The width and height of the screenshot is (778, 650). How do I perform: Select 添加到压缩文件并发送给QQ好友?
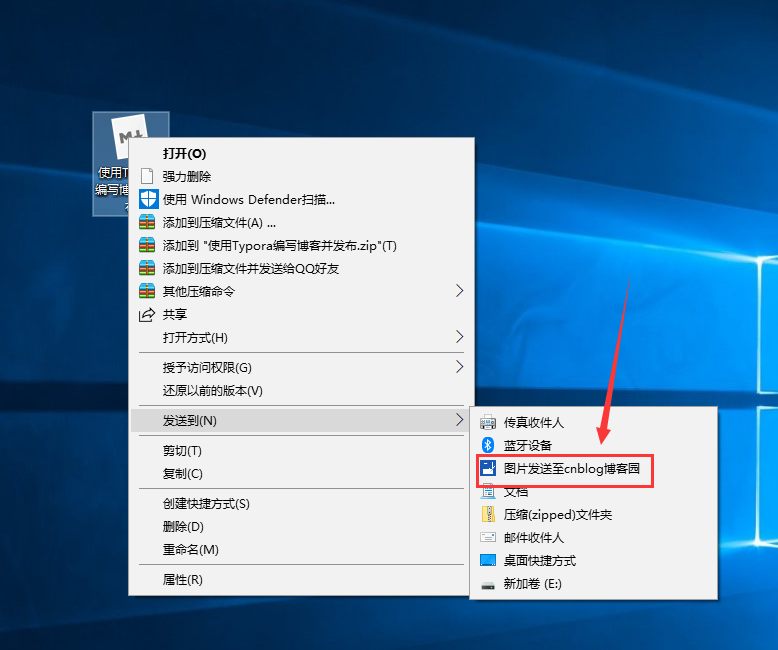(x=301, y=268)
